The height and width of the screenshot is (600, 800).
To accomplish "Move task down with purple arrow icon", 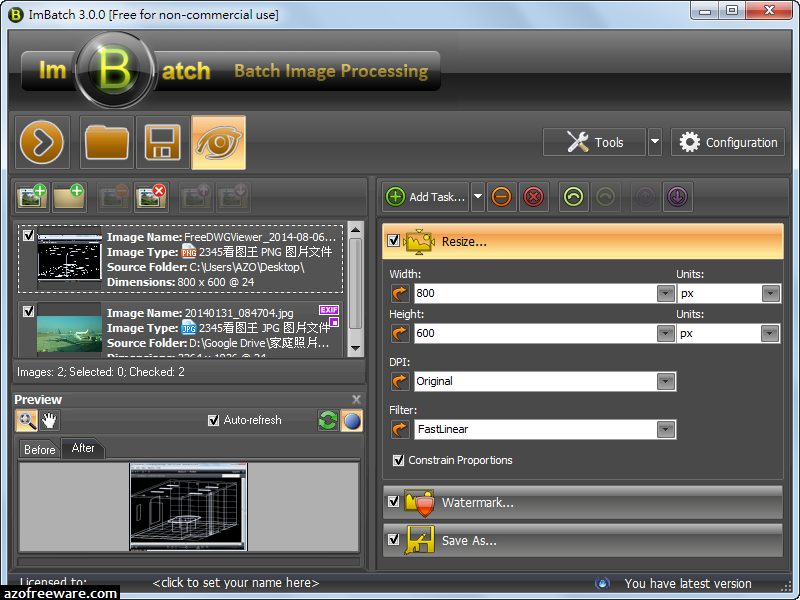I will pos(678,197).
